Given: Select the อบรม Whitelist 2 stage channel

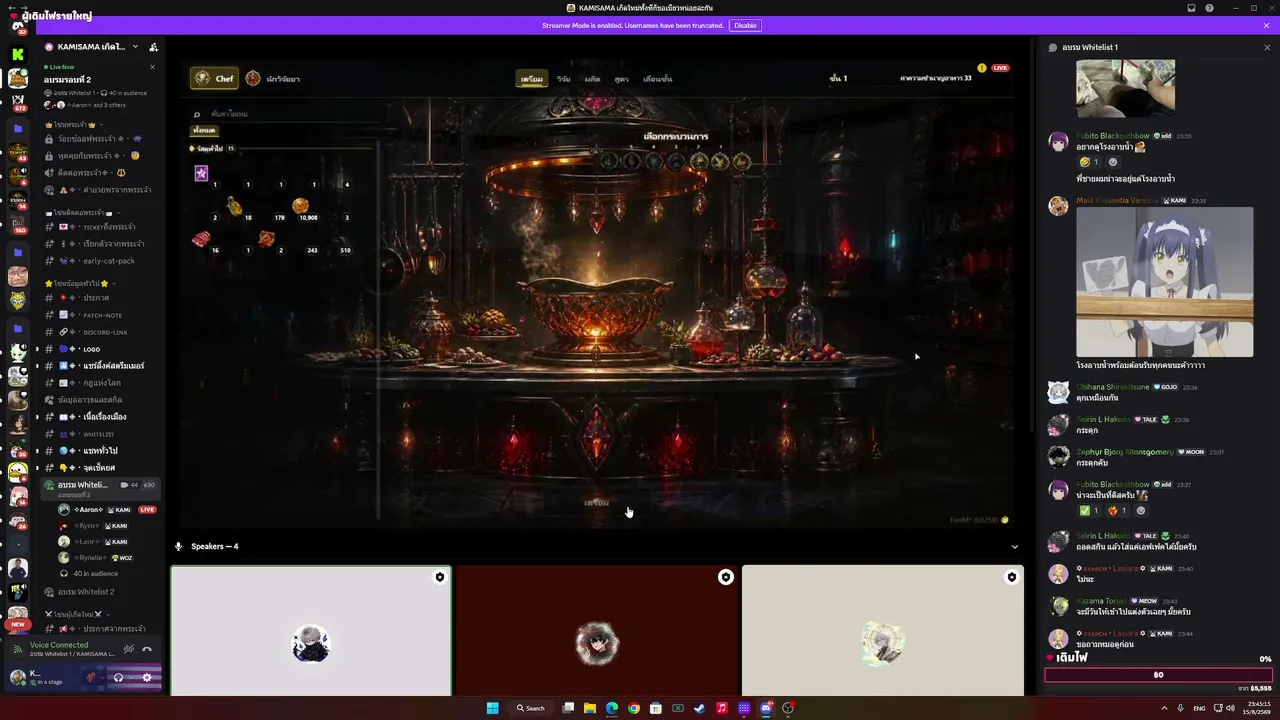Looking at the screenshot, I should 100,592.
